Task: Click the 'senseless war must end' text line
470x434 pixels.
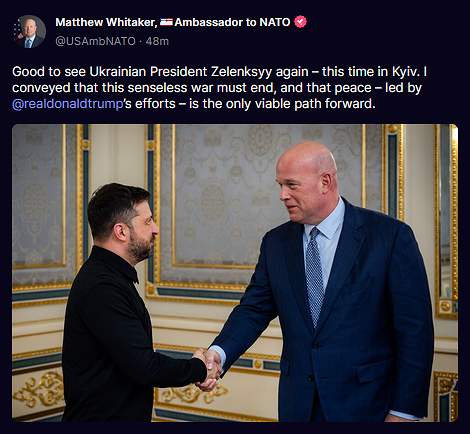Action: click(x=217, y=88)
